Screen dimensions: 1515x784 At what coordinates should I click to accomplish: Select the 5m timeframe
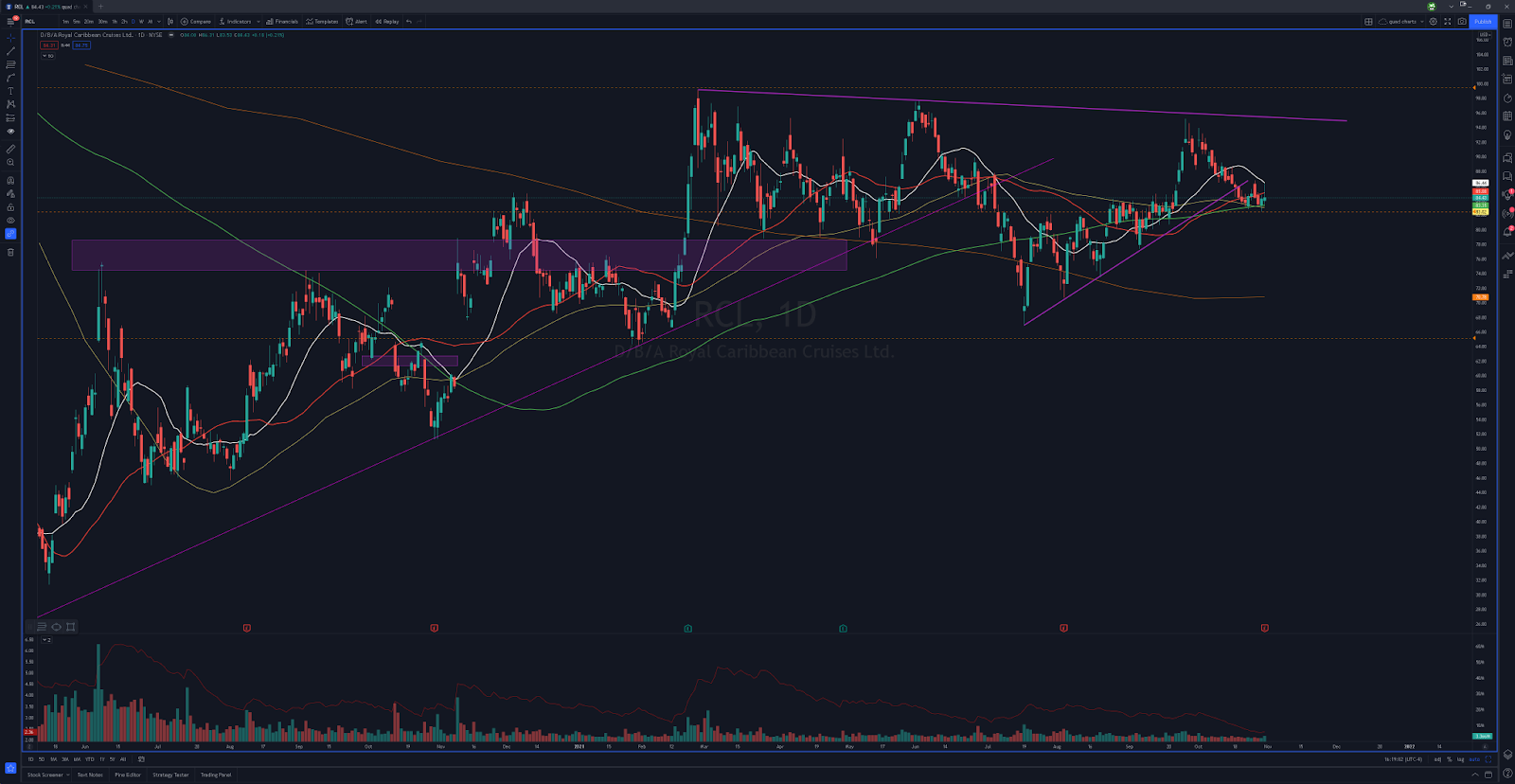(77, 21)
